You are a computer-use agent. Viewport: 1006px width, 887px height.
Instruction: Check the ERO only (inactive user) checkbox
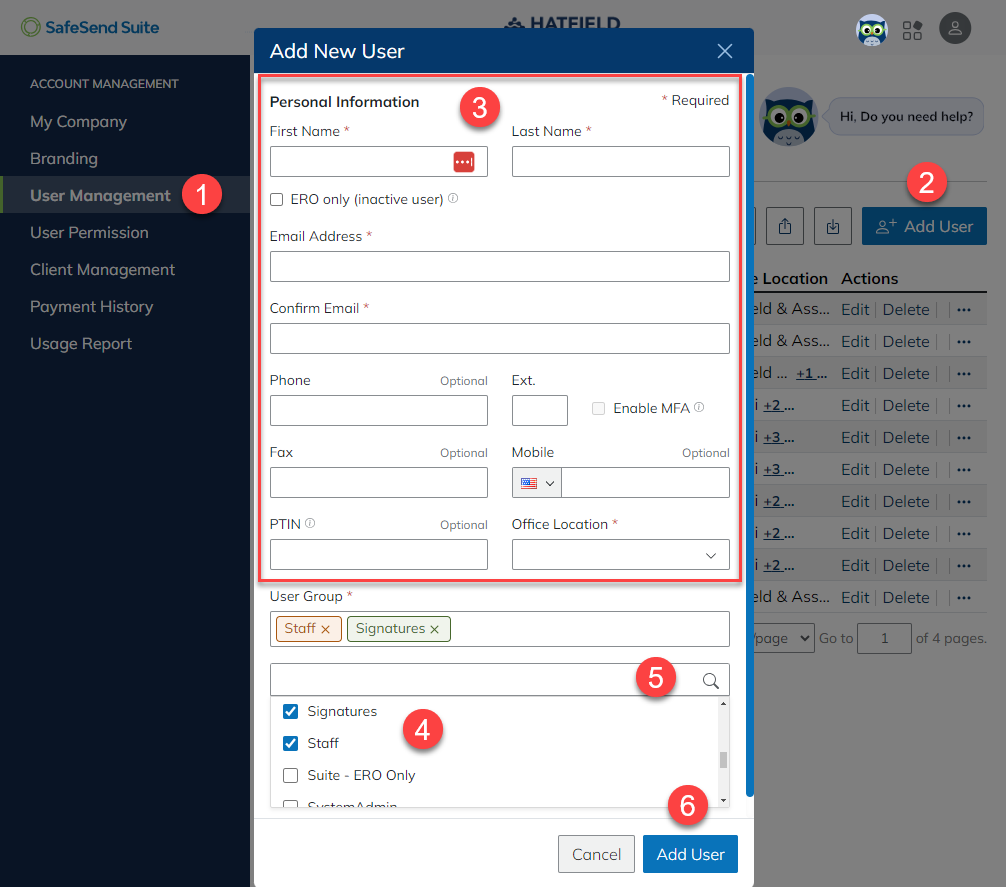[x=275, y=199]
